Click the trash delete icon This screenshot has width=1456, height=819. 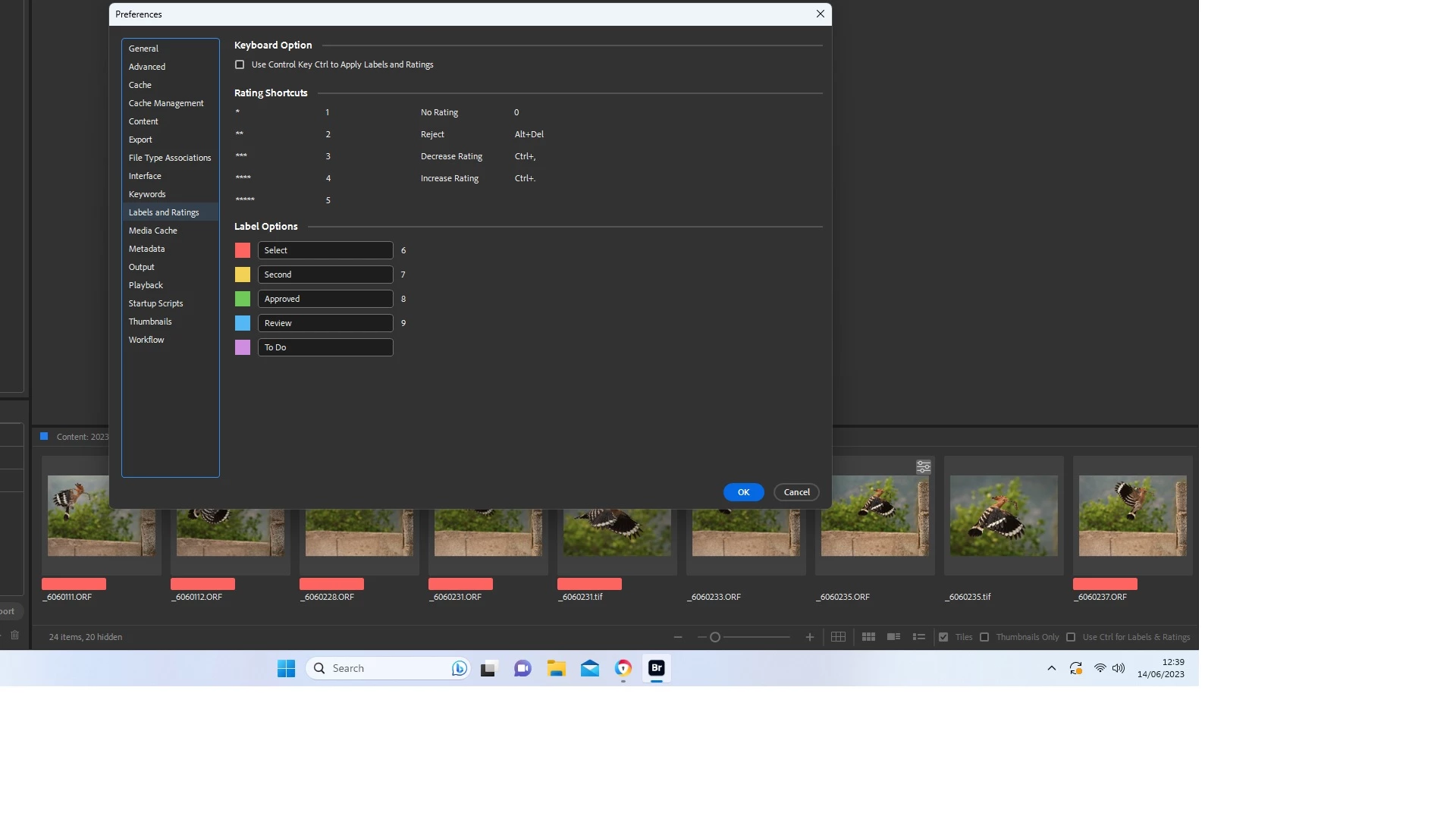14,635
